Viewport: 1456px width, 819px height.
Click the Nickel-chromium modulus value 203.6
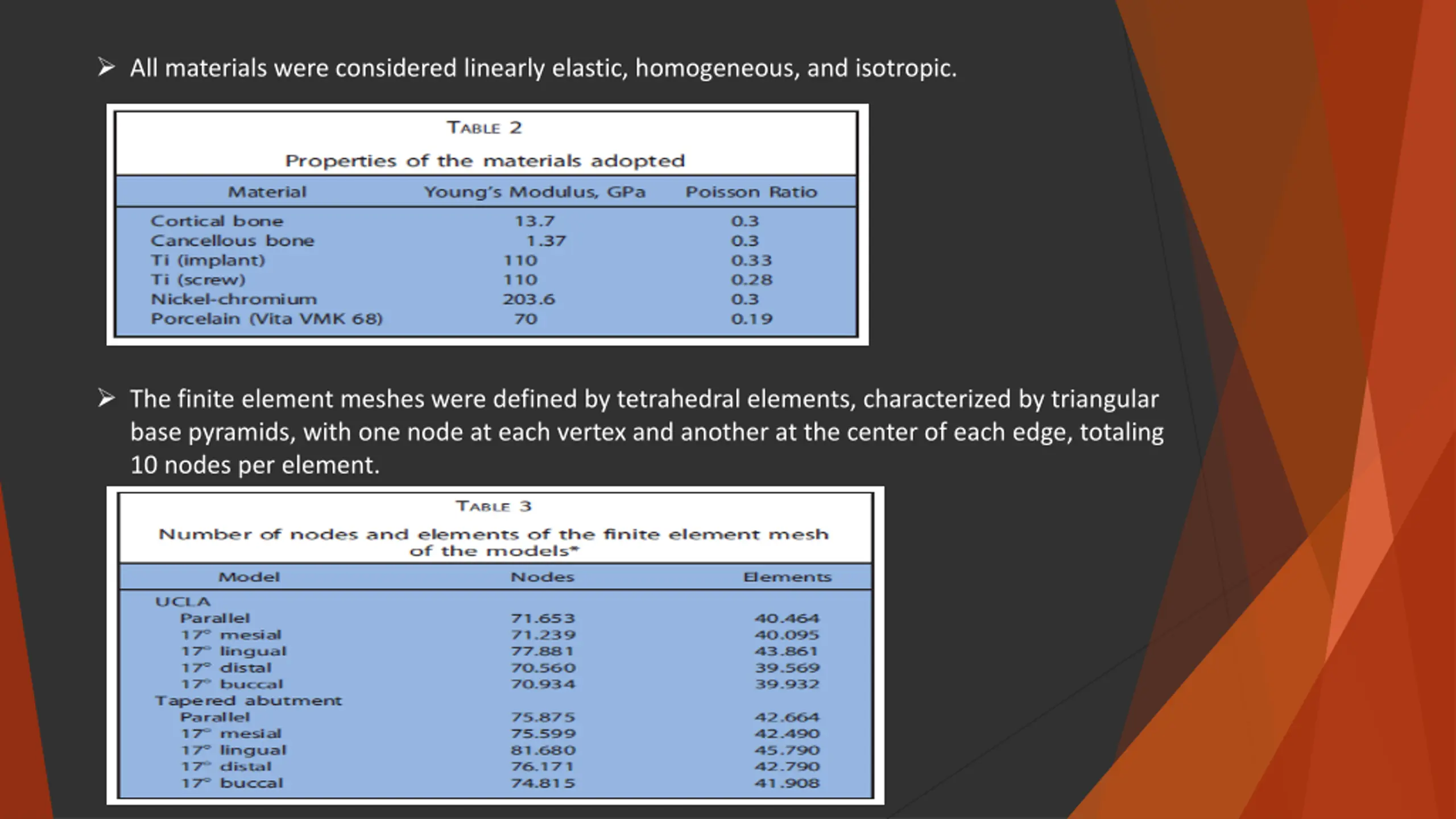tap(528, 299)
